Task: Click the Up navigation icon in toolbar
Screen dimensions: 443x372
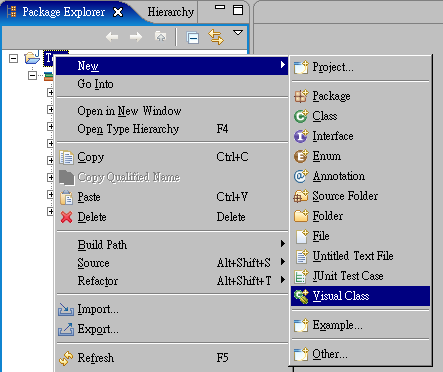Action: coord(161,37)
